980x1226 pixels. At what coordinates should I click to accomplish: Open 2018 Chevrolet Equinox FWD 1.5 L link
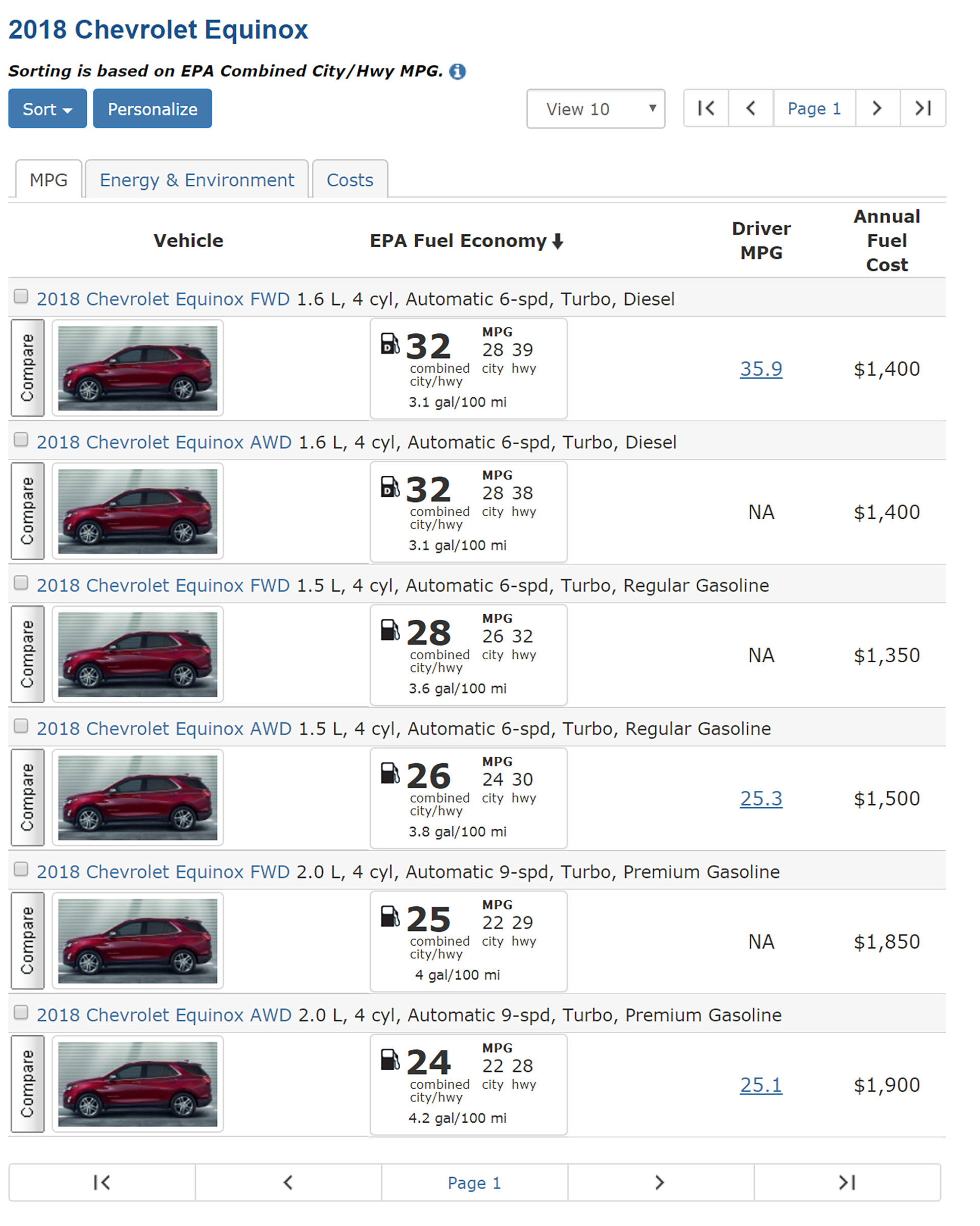[x=163, y=586]
